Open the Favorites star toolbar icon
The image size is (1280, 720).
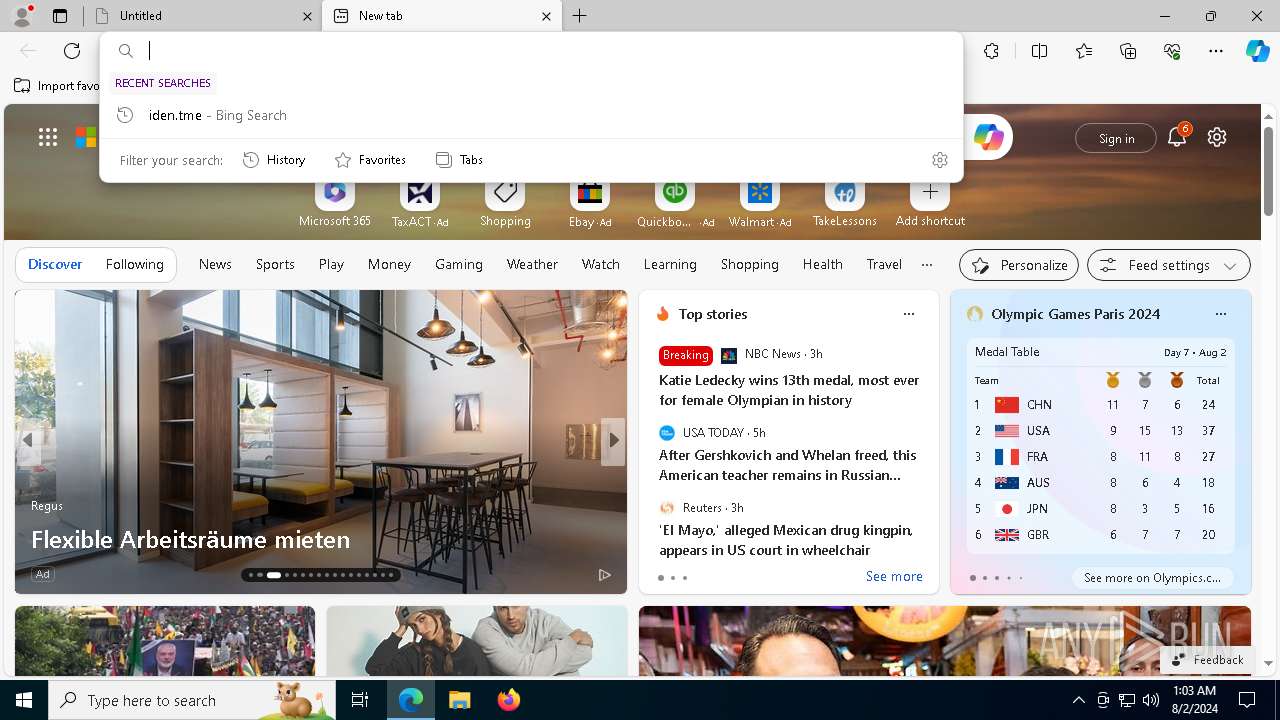point(1084,51)
